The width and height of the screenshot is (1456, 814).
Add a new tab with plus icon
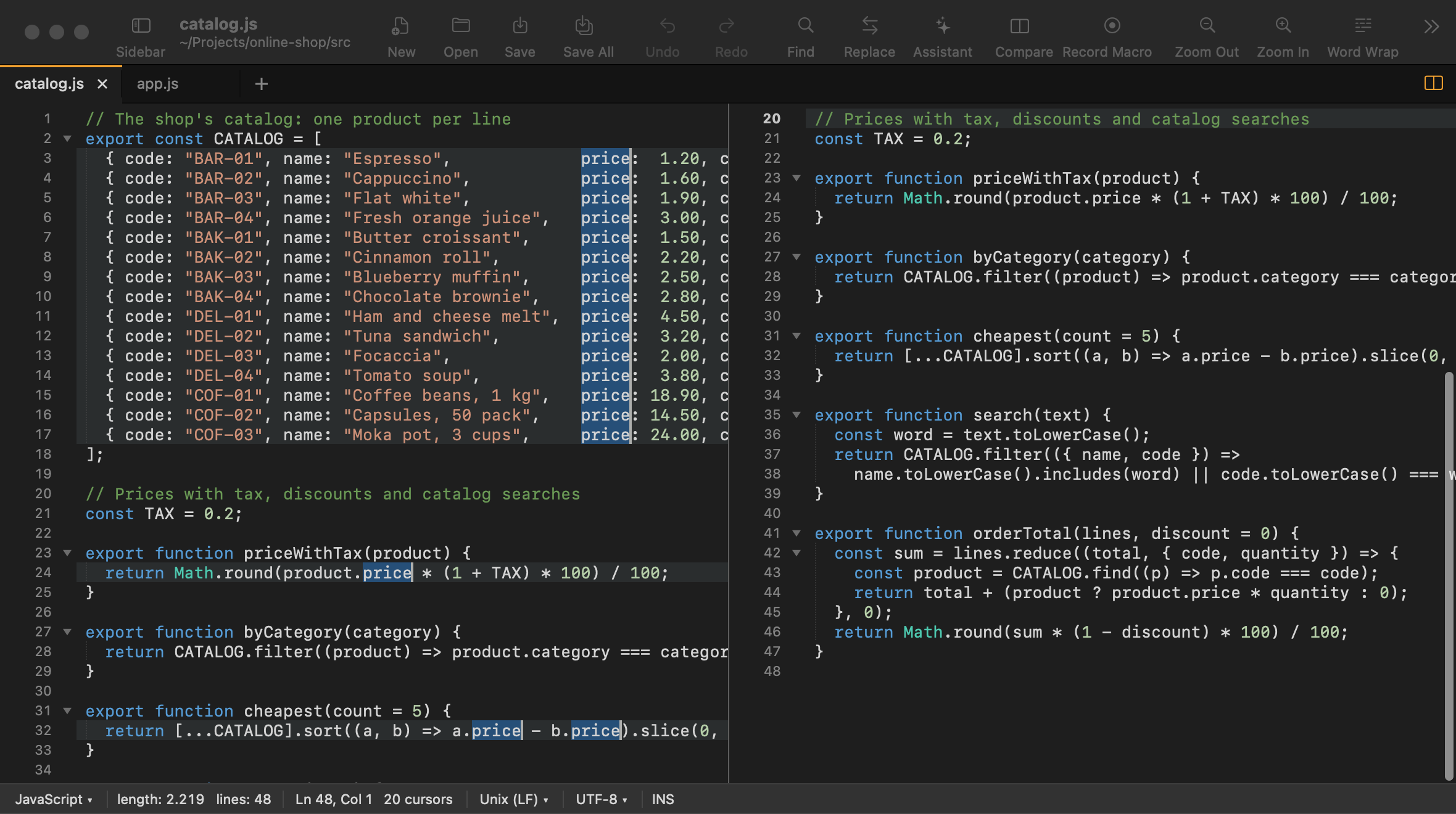coord(262,84)
